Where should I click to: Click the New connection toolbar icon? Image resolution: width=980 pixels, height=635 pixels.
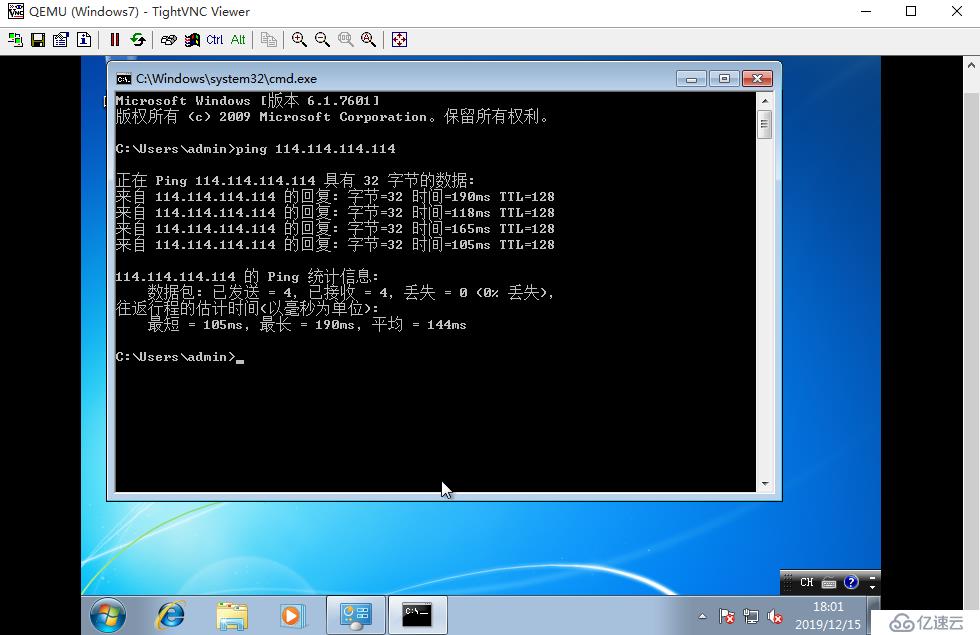coord(15,40)
